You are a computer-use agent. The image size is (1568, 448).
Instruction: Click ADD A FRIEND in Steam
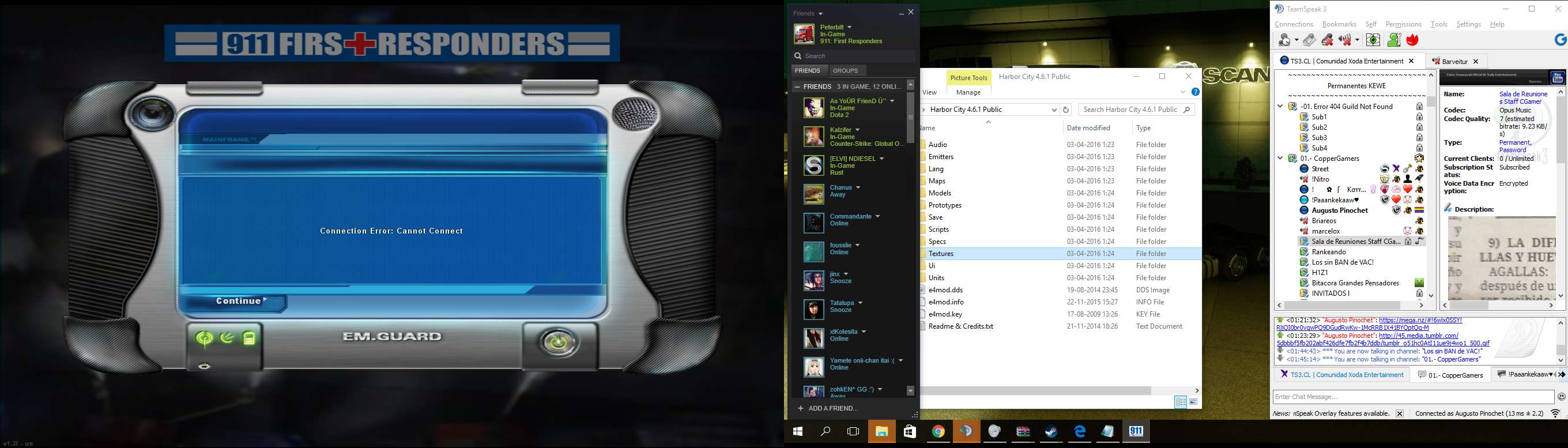tap(828, 408)
